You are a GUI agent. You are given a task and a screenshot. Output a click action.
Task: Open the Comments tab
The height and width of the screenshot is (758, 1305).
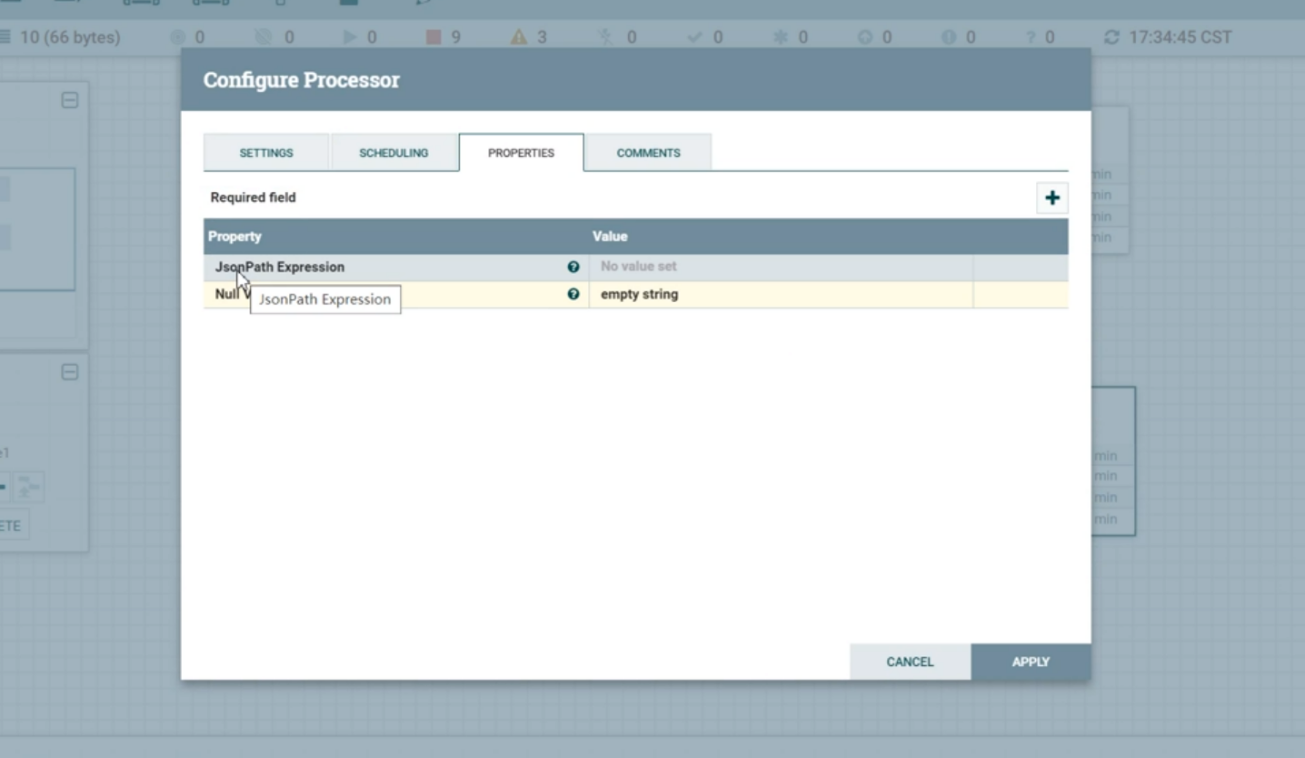648,153
